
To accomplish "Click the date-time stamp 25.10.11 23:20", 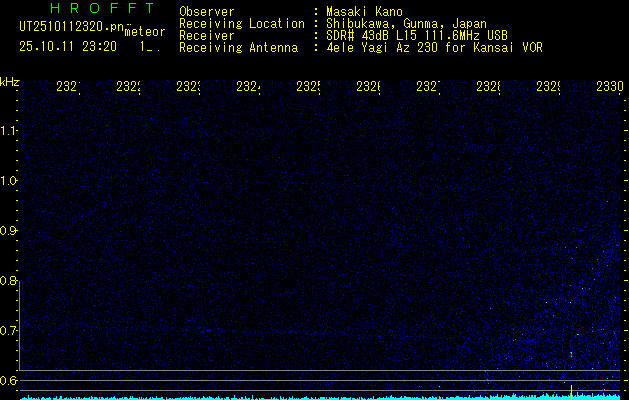I will (x=68, y=47).
